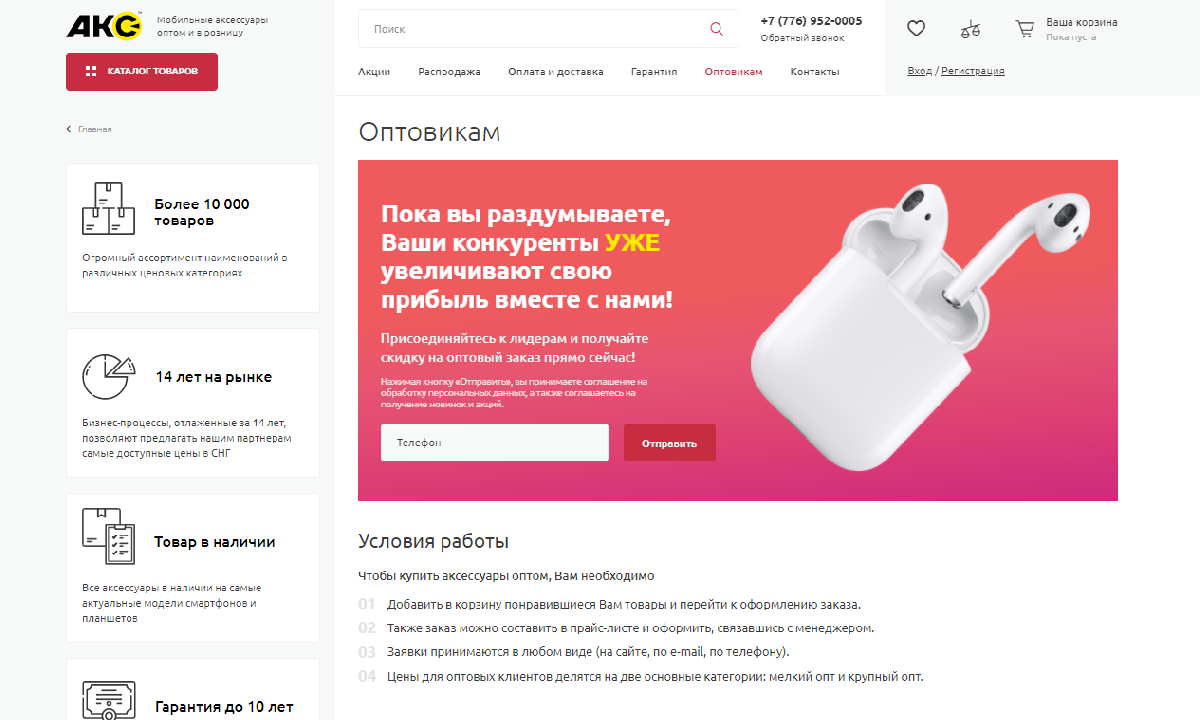Open the compare scales icon

tap(970, 29)
